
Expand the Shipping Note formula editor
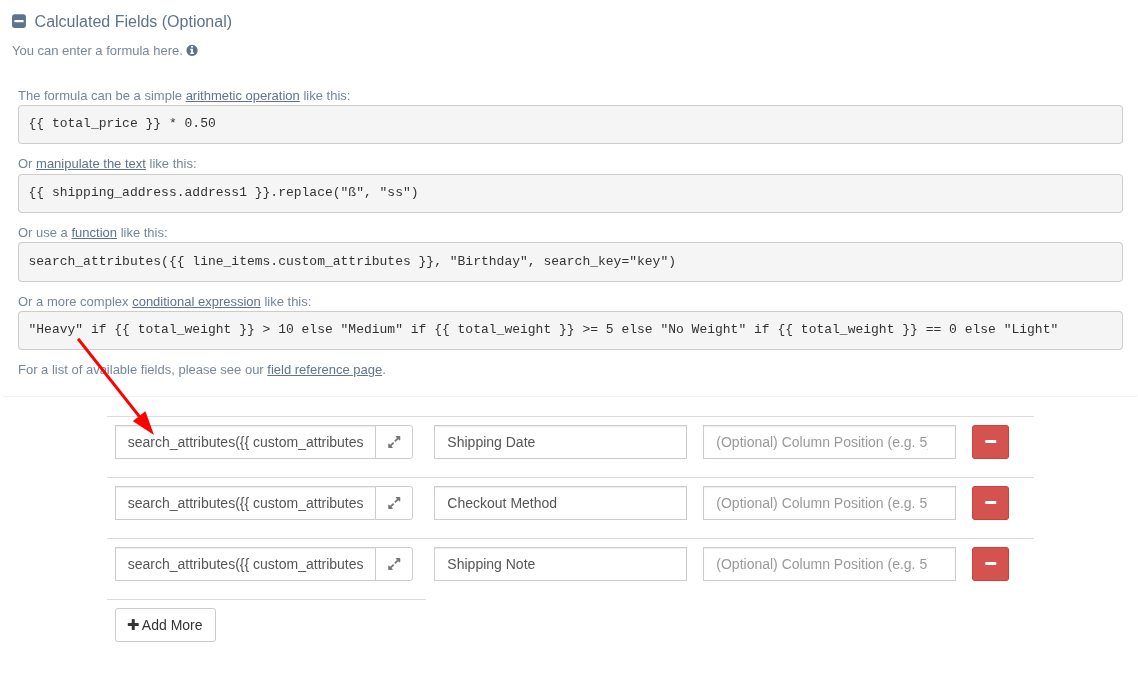394,564
